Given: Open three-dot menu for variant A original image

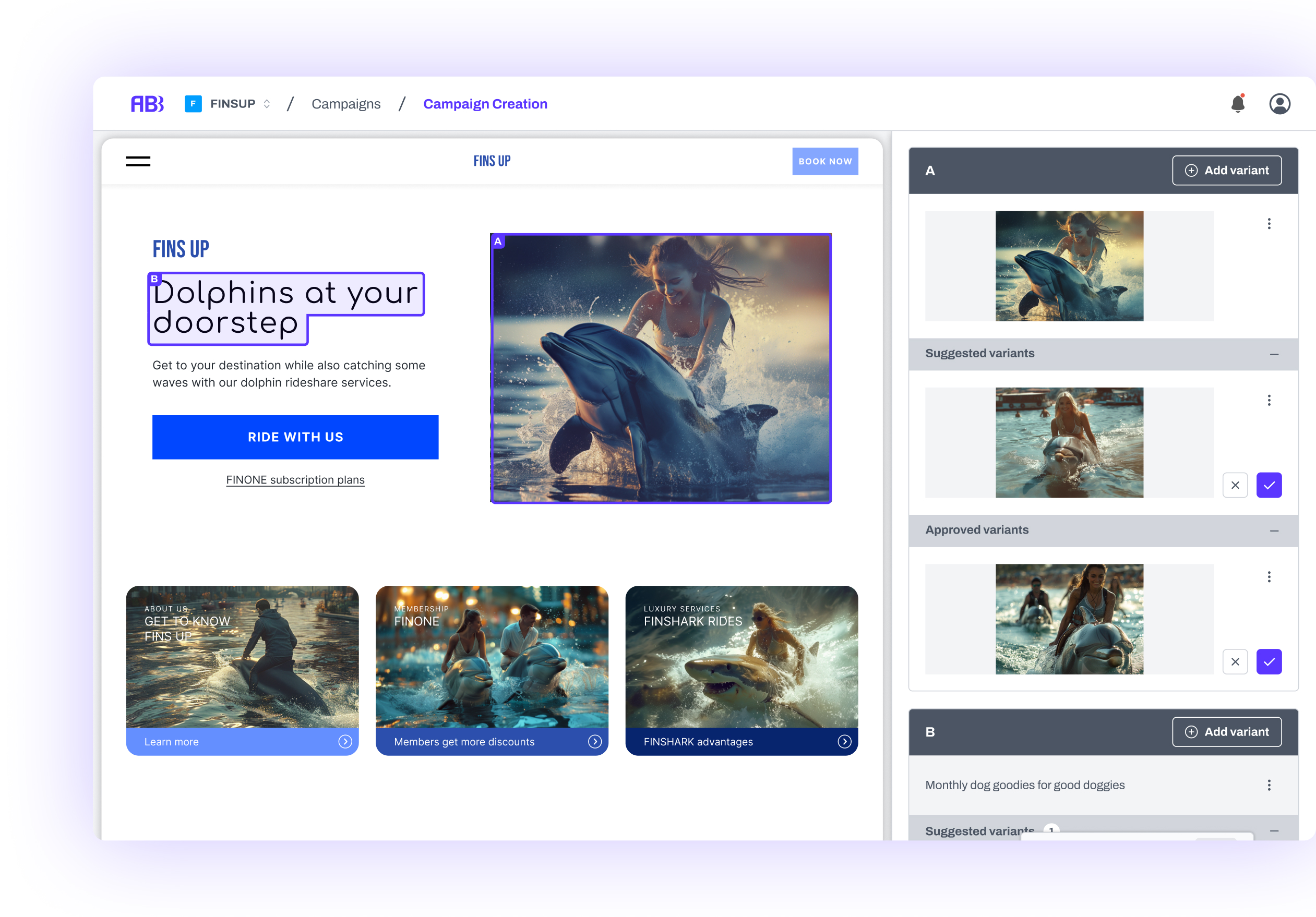Looking at the screenshot, I should click(1269, 224).
